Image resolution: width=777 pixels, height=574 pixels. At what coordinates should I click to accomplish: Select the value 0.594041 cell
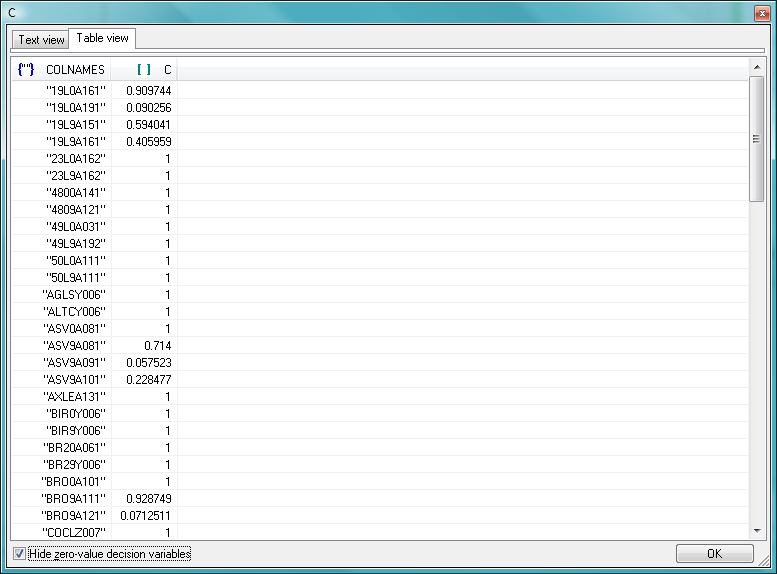coord(148,124)
